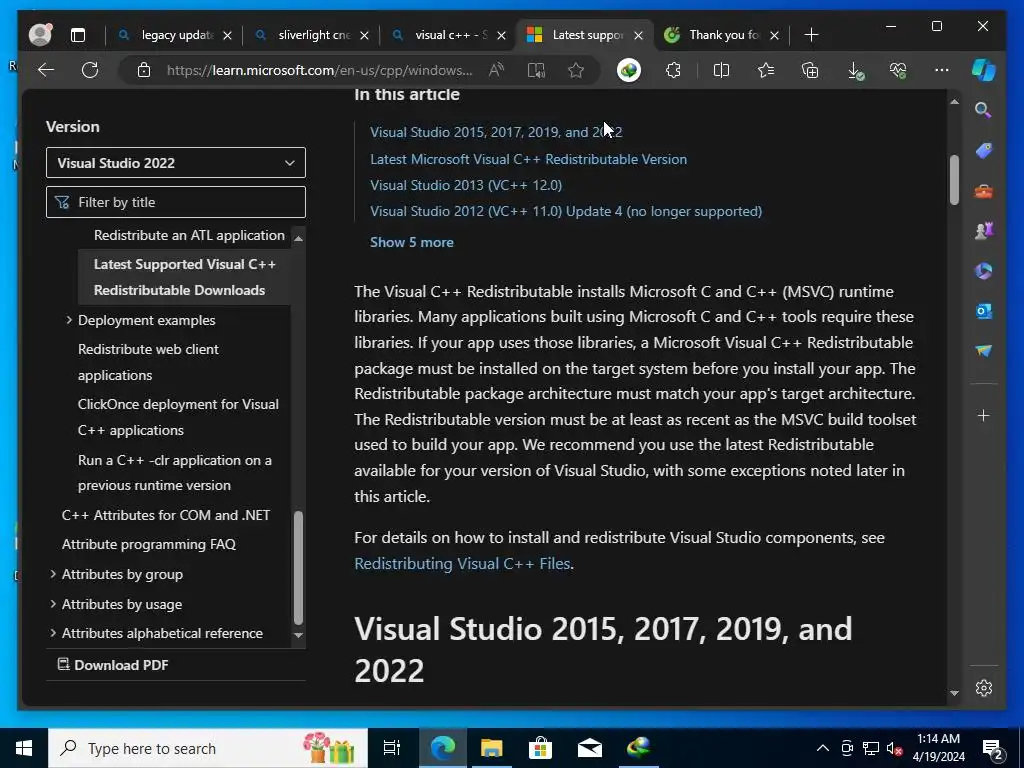This screenshot has width=1024, height=768.
Task: Open sidebar Search icon
Action: pyautogui.click(x=984, y=110)
